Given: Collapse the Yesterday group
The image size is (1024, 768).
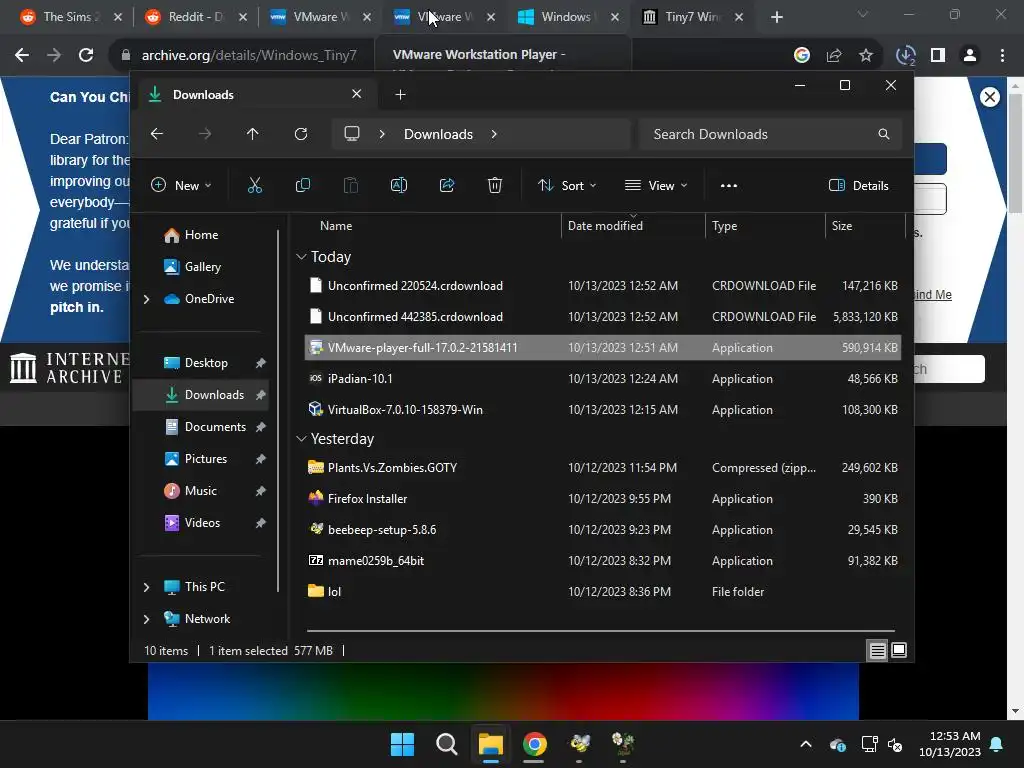Looking at the screenshot, I should (301, 439).
